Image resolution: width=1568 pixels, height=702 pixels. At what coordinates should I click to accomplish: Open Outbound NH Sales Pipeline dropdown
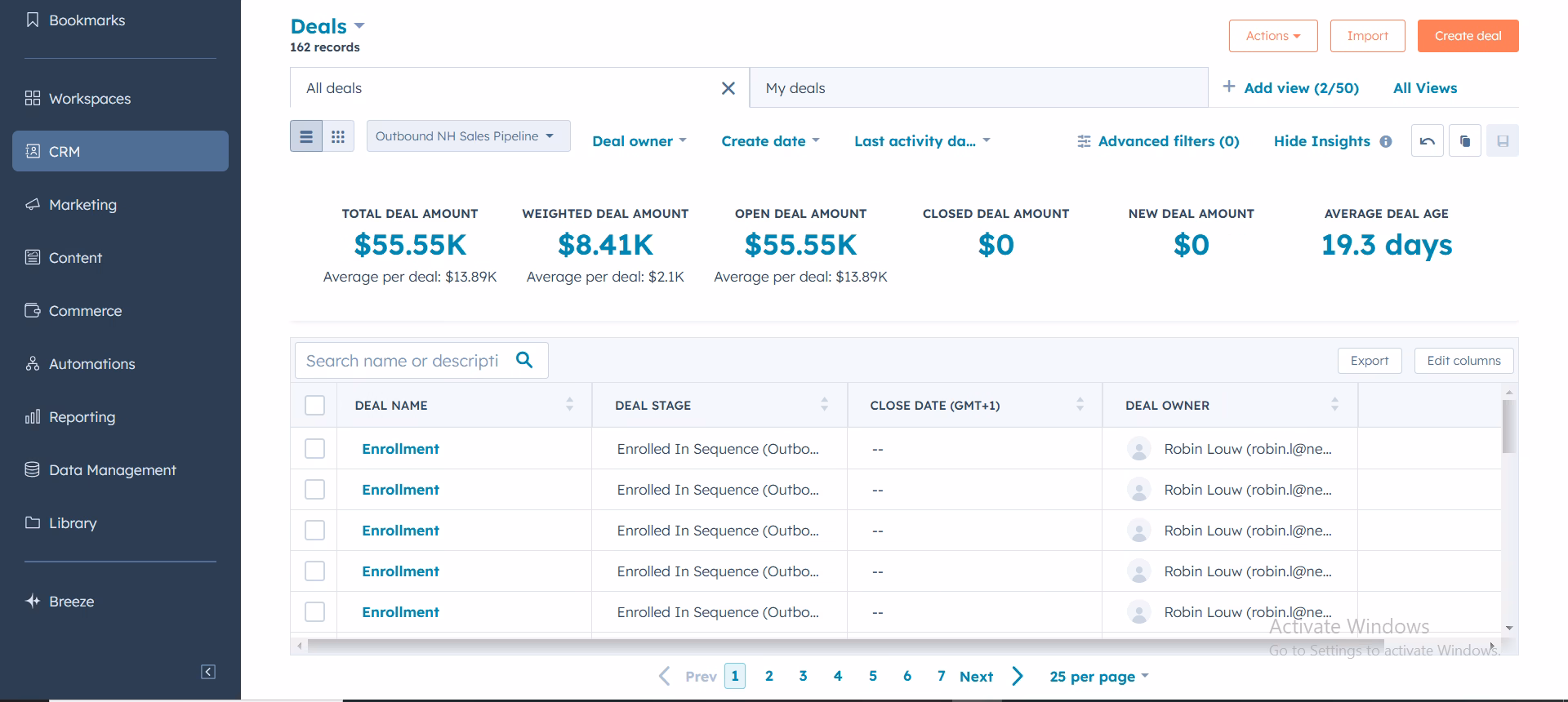coord(468,136)
